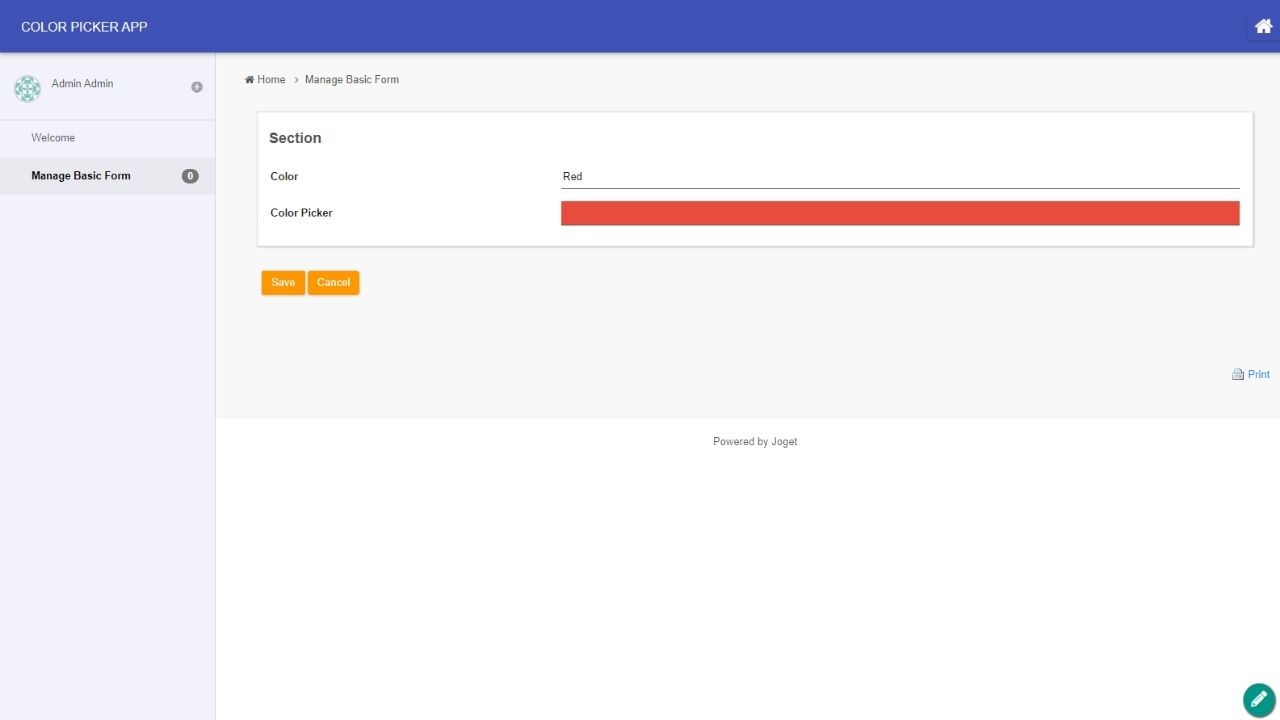Select Manage Basic Form in the sidebar
This screenshot has height=720, width=1280.
81,176
